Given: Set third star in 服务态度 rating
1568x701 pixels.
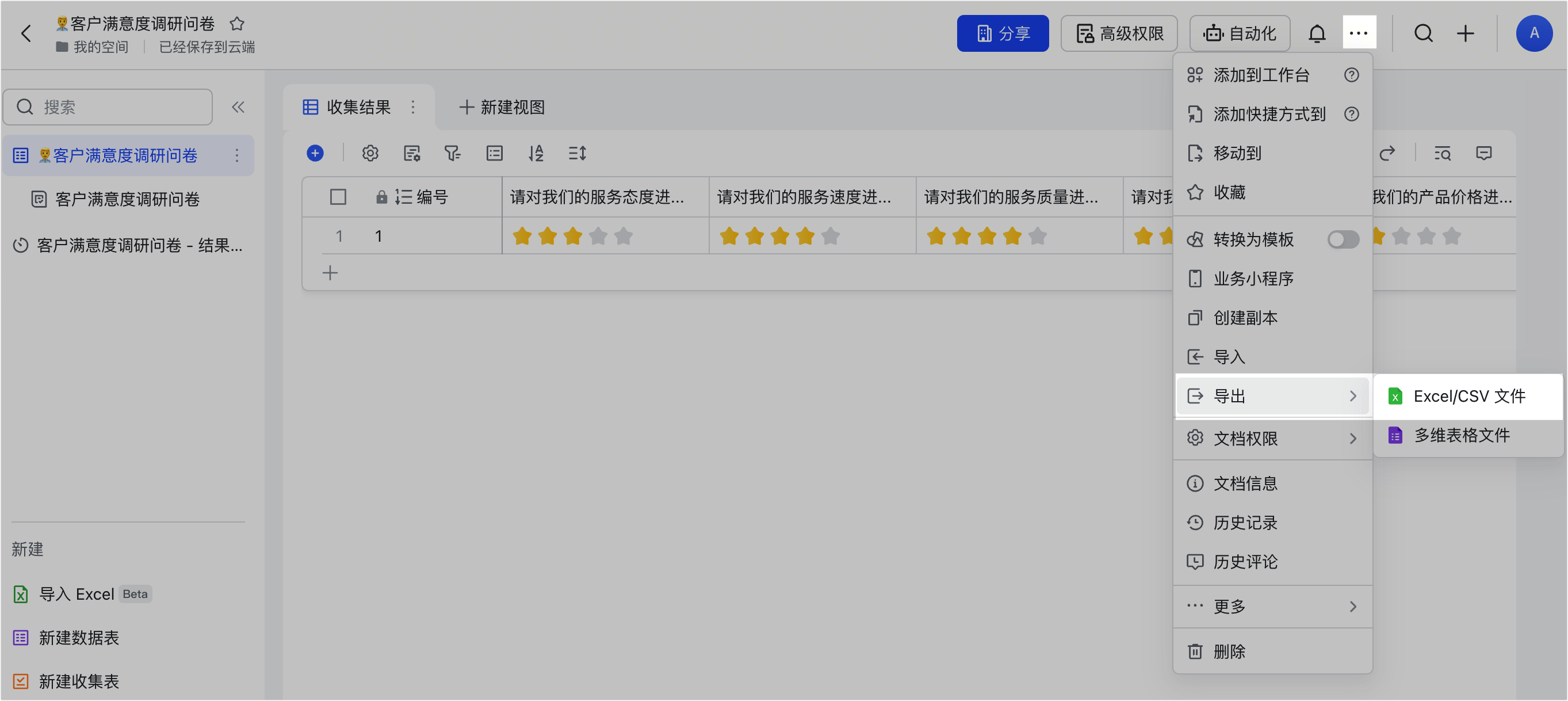Looking at the screenshot, I should point(573,237).
